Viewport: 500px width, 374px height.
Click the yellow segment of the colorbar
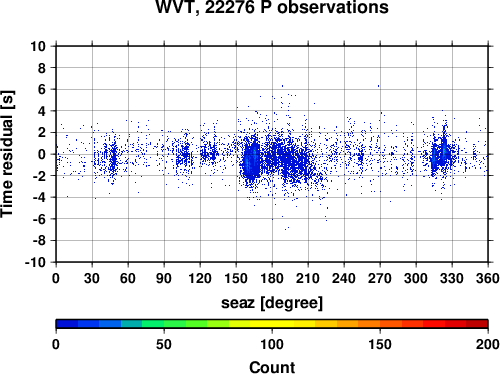click(272, 324)
